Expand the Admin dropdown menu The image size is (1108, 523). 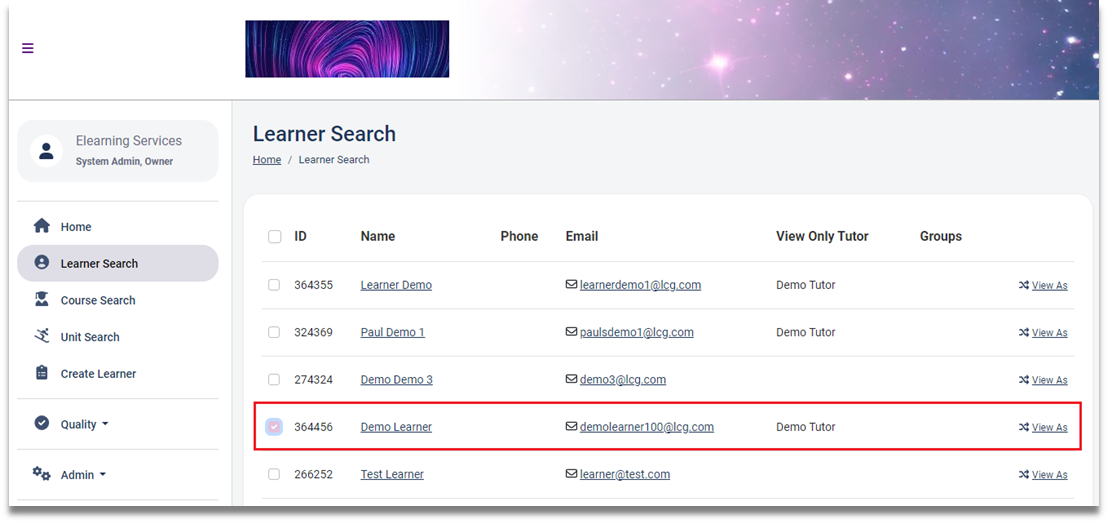click(83, 475)
